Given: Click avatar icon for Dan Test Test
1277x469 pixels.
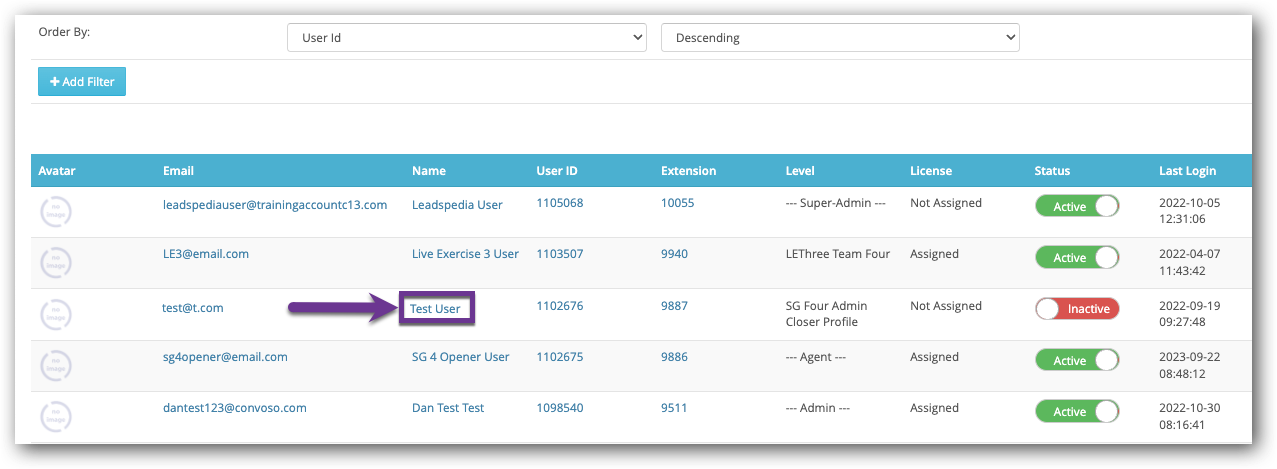Looking at the screenshot, I should 56,417.
